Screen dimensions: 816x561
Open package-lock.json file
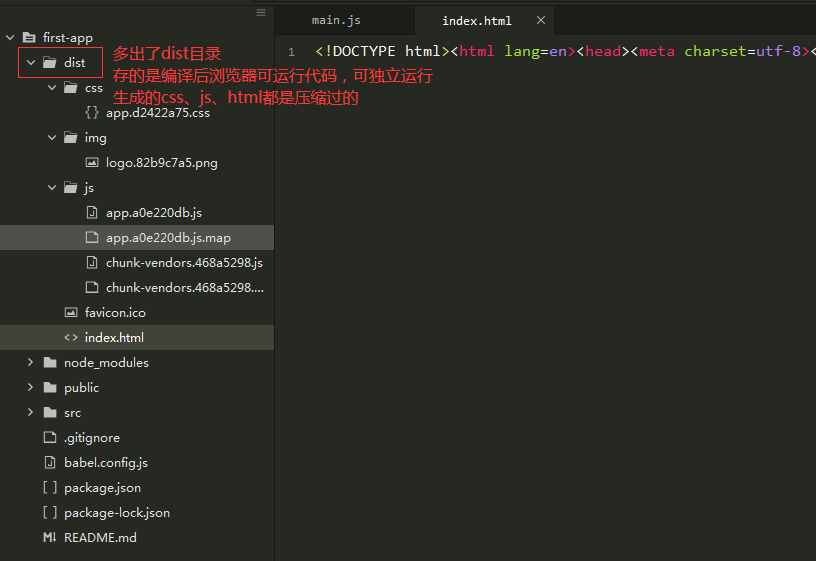pyautogui.click(x=117, y=513)
